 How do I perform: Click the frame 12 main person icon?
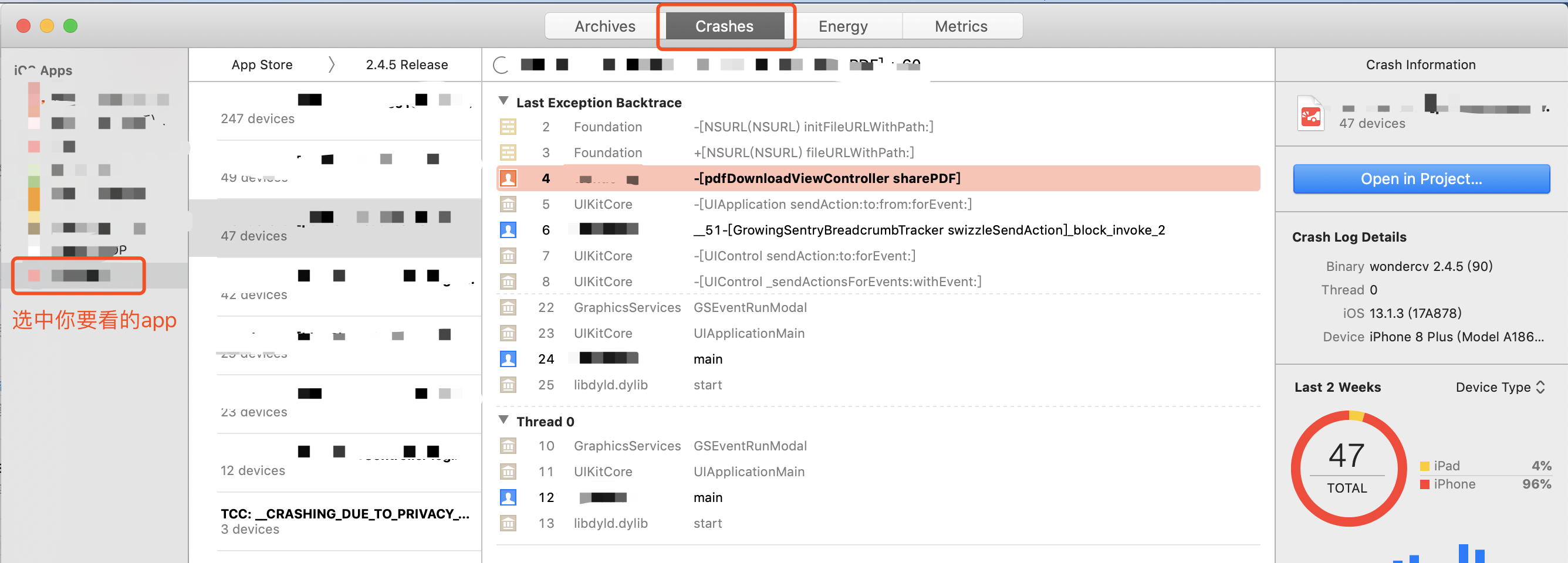click(508, 497)
